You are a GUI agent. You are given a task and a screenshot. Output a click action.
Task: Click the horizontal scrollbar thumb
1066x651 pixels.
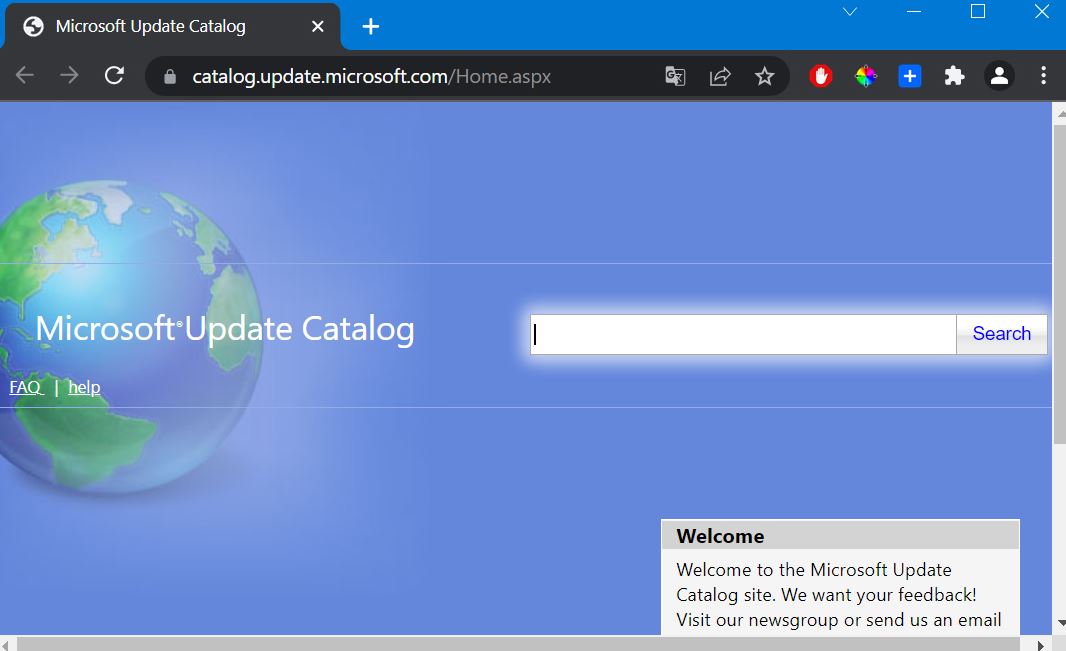pyautogui.click(x=518, y=644)
